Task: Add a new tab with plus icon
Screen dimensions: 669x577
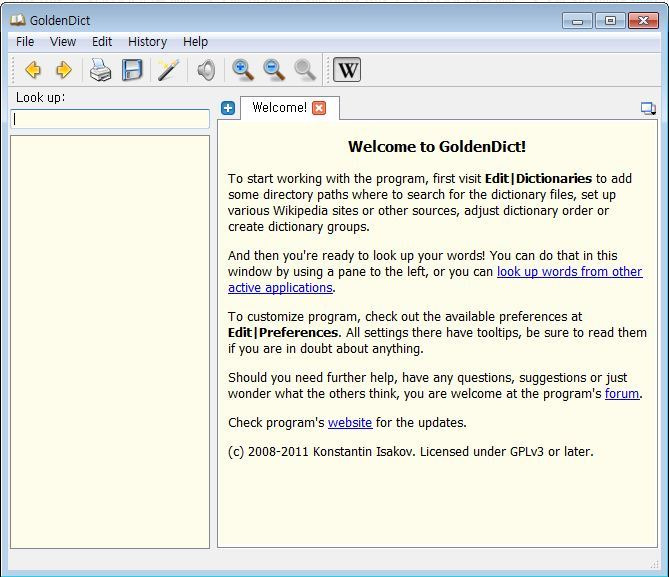Action: coord(228,108)
